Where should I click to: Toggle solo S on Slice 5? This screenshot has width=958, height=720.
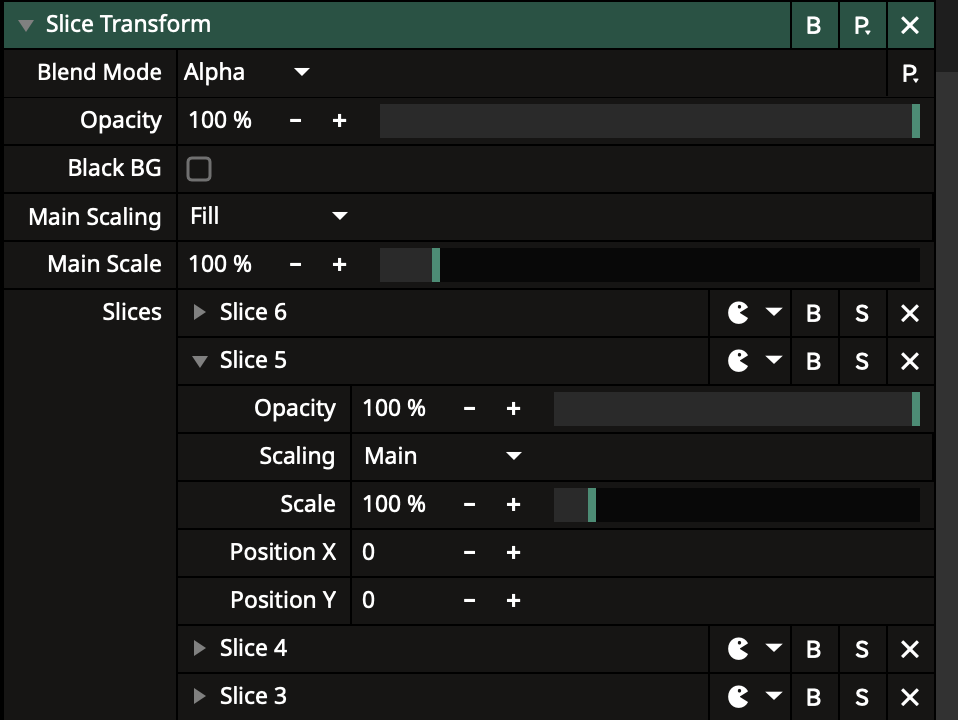[x=861, y=361]
